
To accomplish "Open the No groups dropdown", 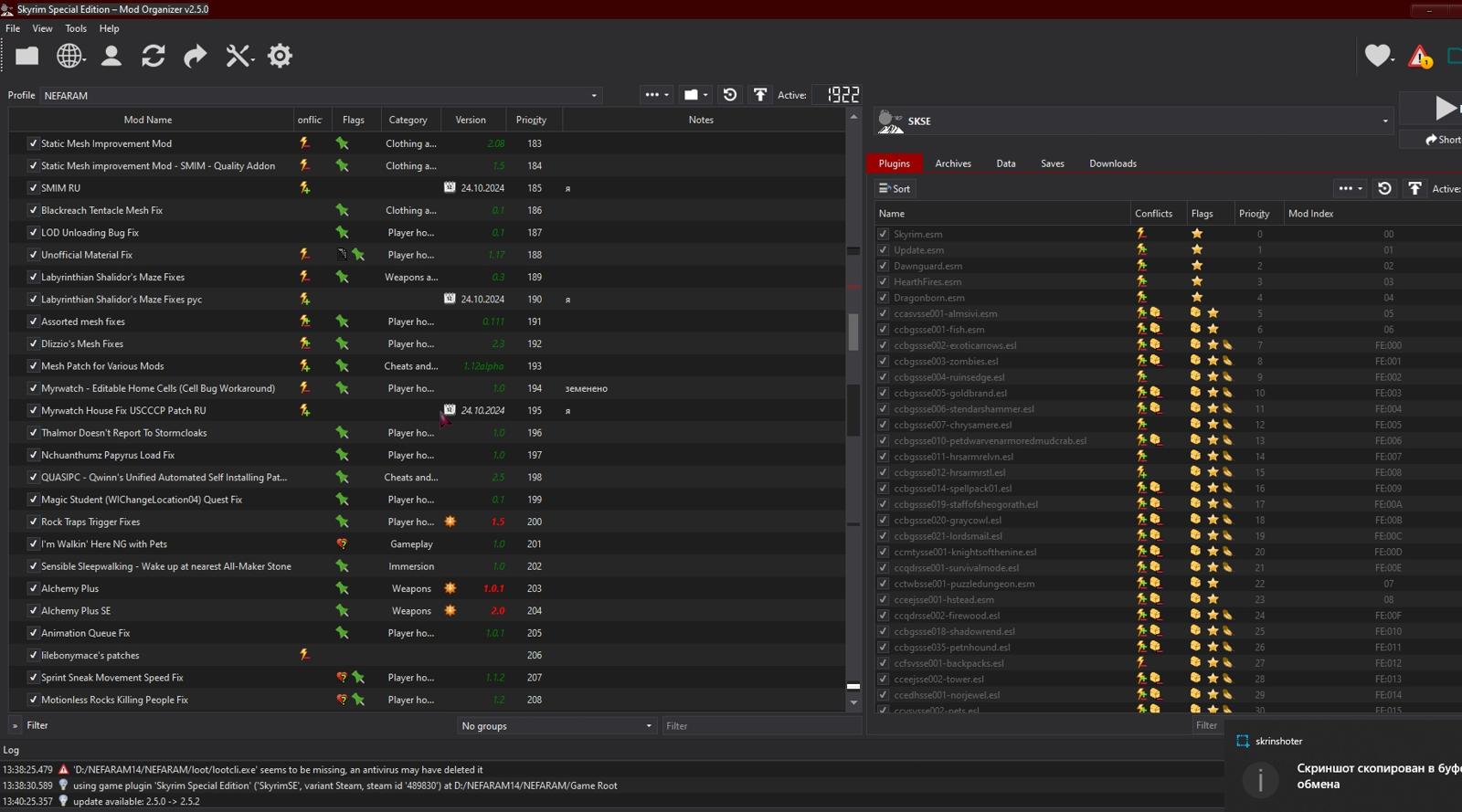I will pos(556,726).
